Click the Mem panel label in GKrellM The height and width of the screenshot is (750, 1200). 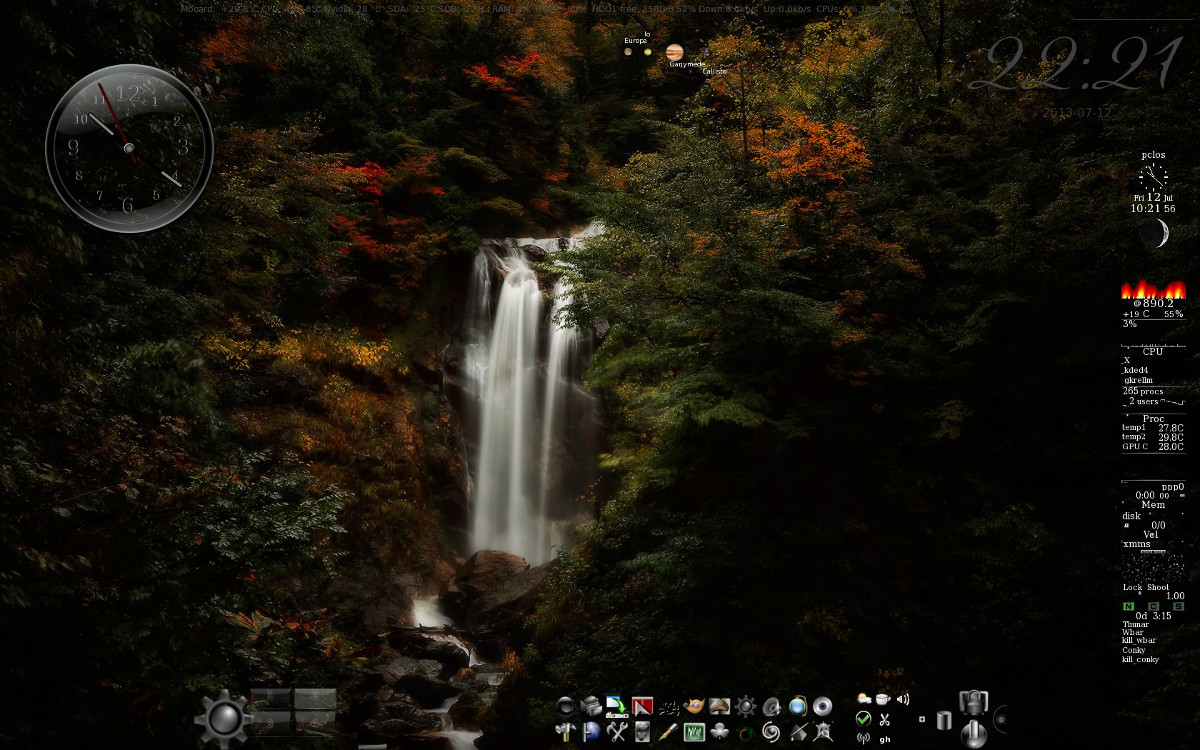(x=1154, y=504)
